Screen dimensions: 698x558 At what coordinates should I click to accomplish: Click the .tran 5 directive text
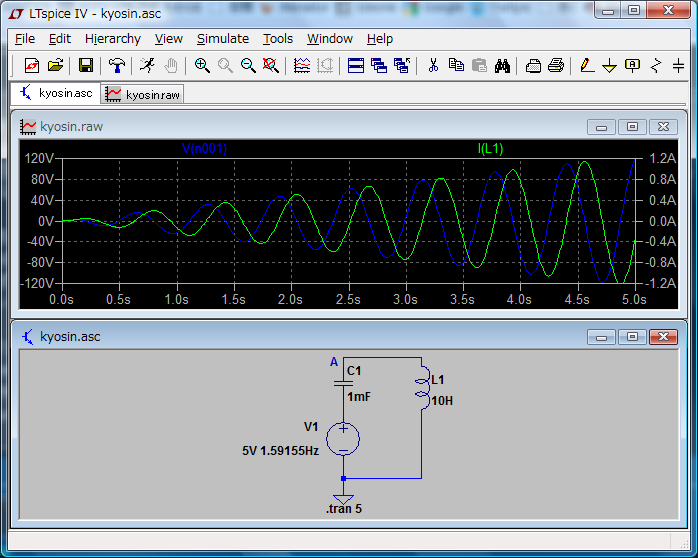[x=343, y=510]
